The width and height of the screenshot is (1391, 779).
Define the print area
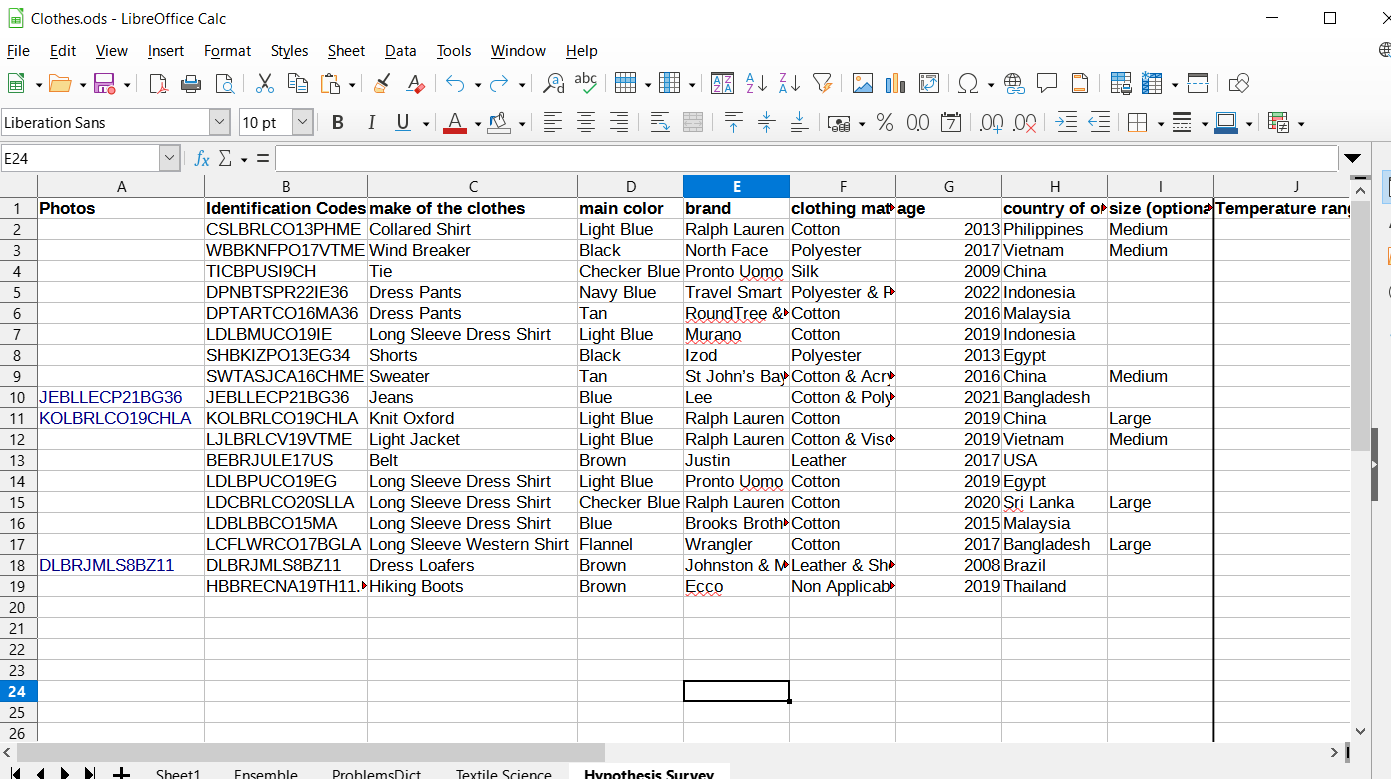click(1121, 83)
